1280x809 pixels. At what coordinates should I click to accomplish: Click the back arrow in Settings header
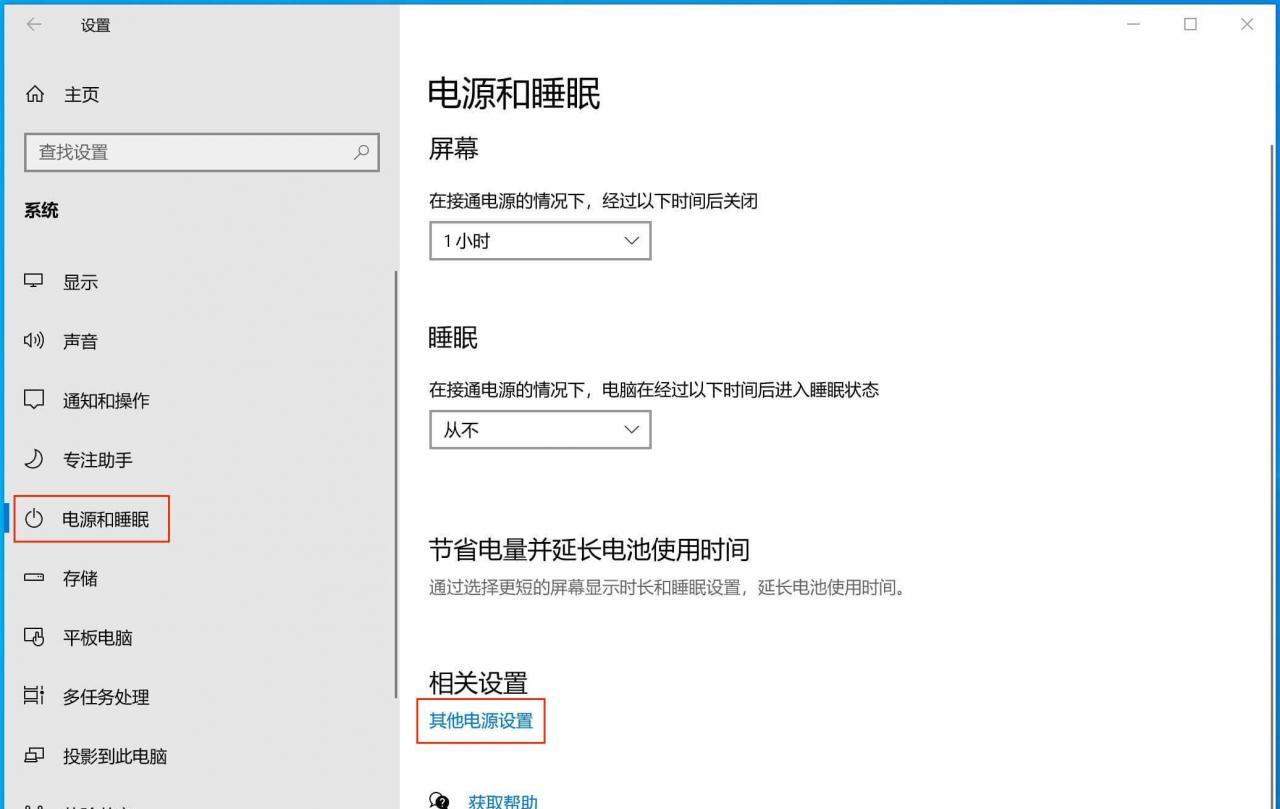coord(34,25)
